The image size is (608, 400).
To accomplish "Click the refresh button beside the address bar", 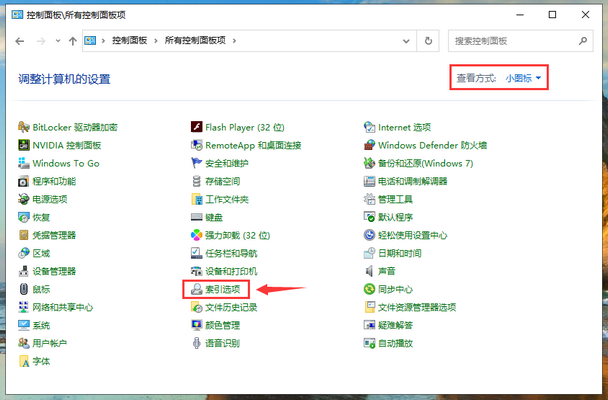I will [429, 41].
